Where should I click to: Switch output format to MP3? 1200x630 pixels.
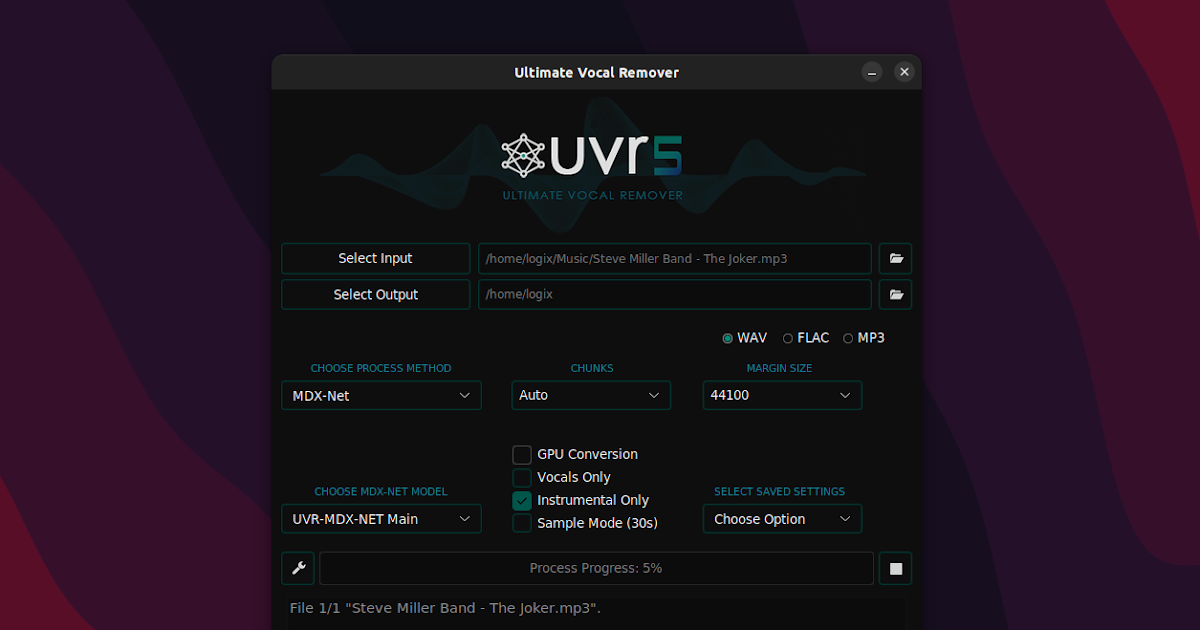pos(846,337)
